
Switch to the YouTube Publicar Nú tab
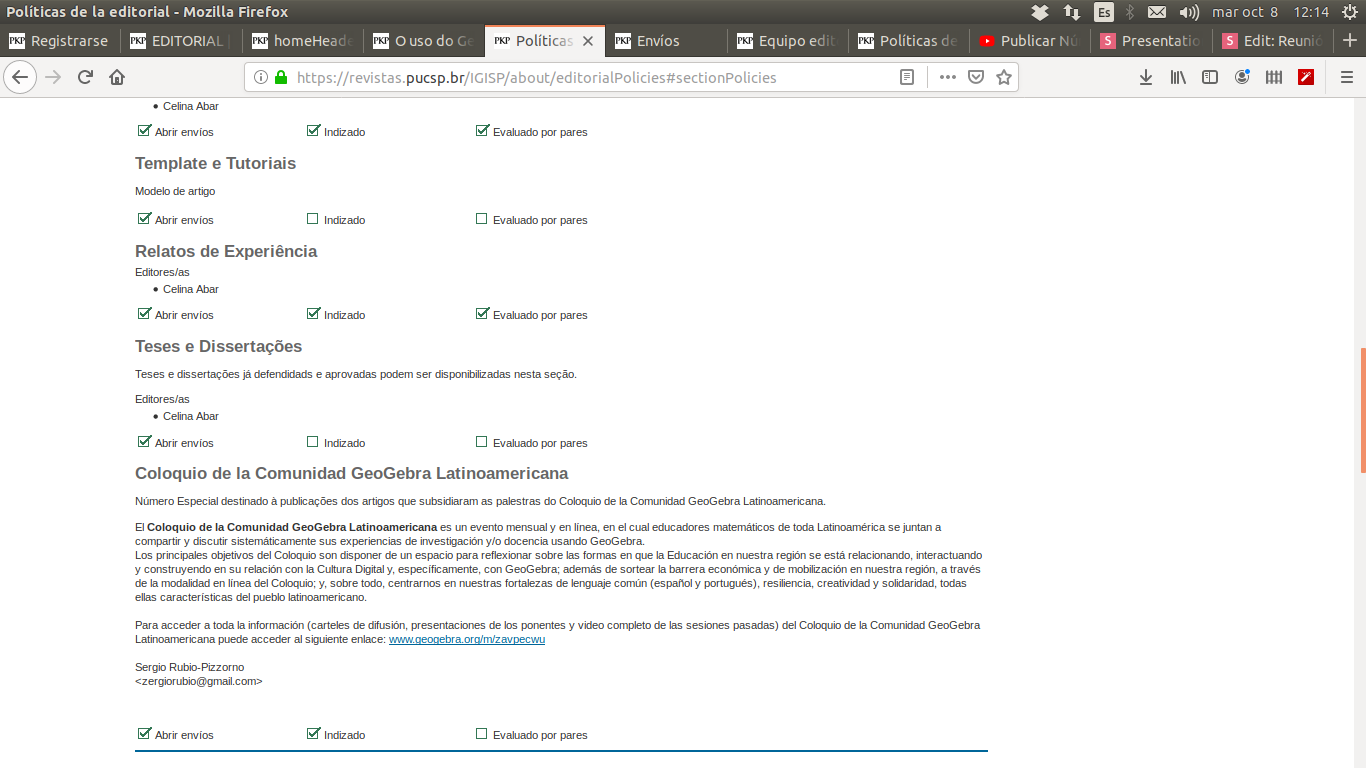tap(1030, 41)
